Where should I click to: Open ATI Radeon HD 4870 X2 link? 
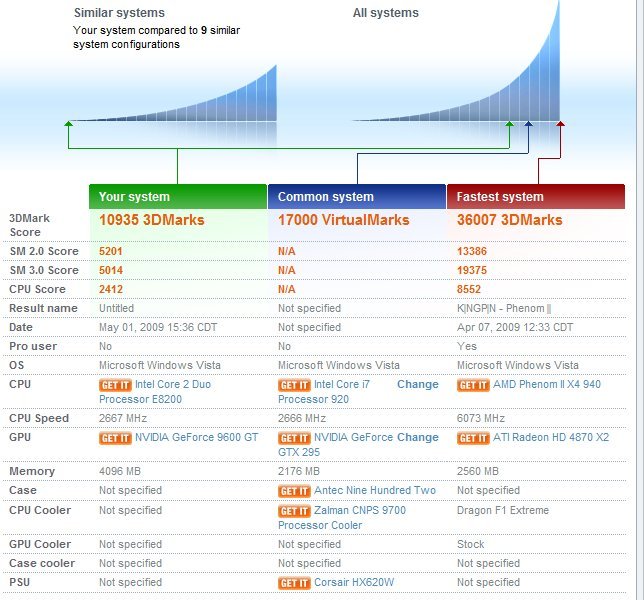coord(551,437)
